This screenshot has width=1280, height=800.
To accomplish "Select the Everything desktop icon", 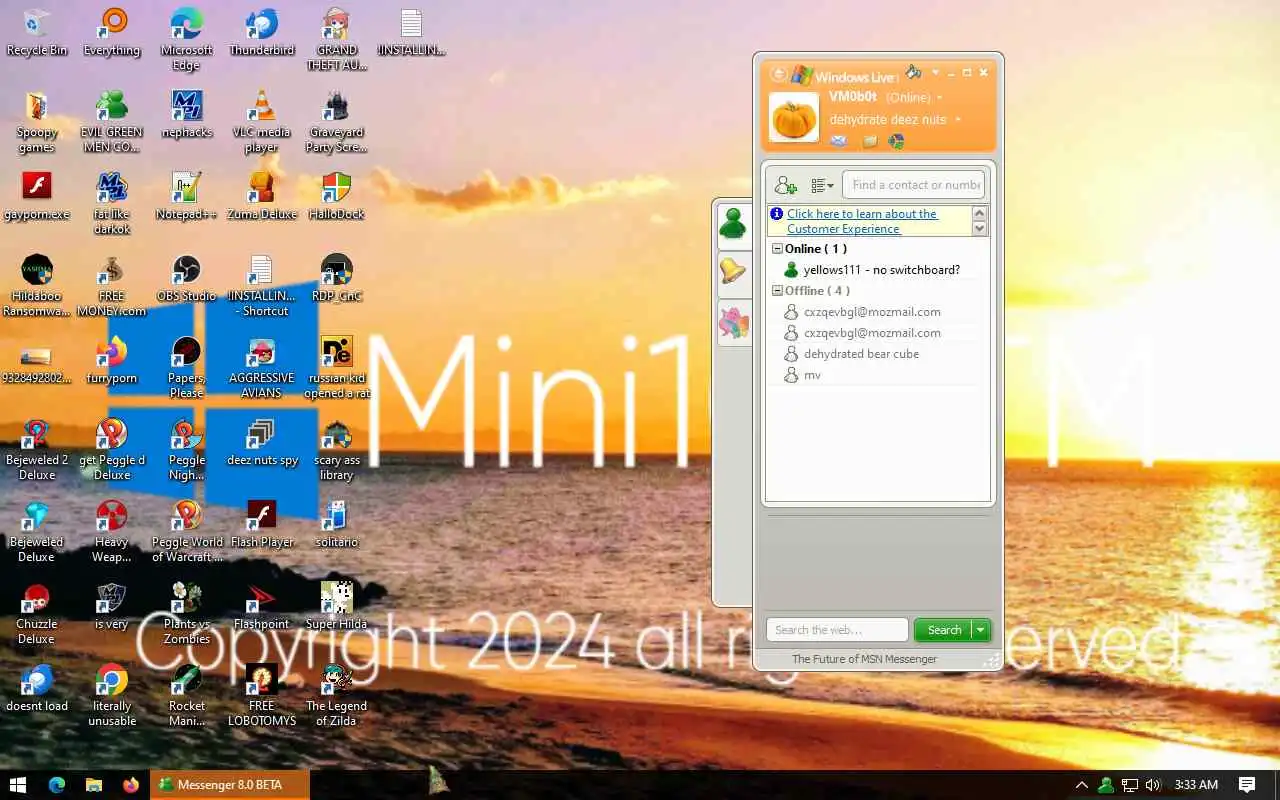I will (x=112, y=32).
